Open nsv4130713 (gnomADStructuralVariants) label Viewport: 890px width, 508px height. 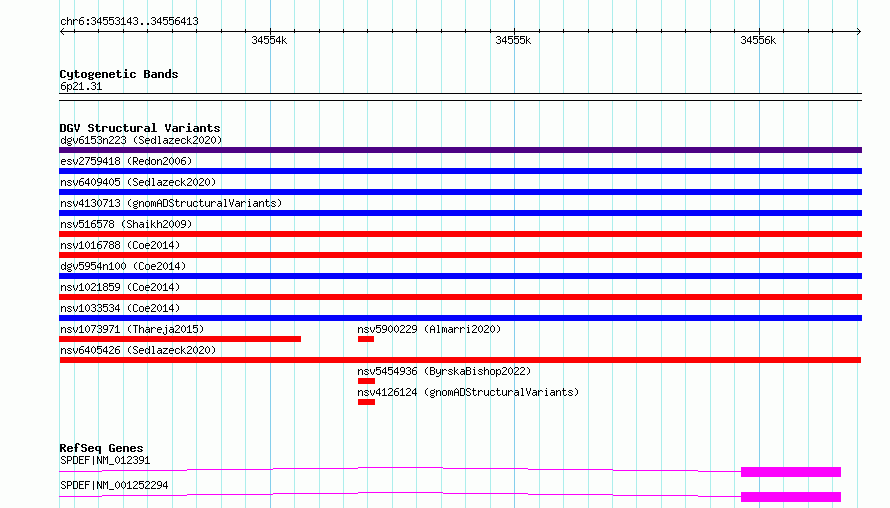tap(171, 203)
